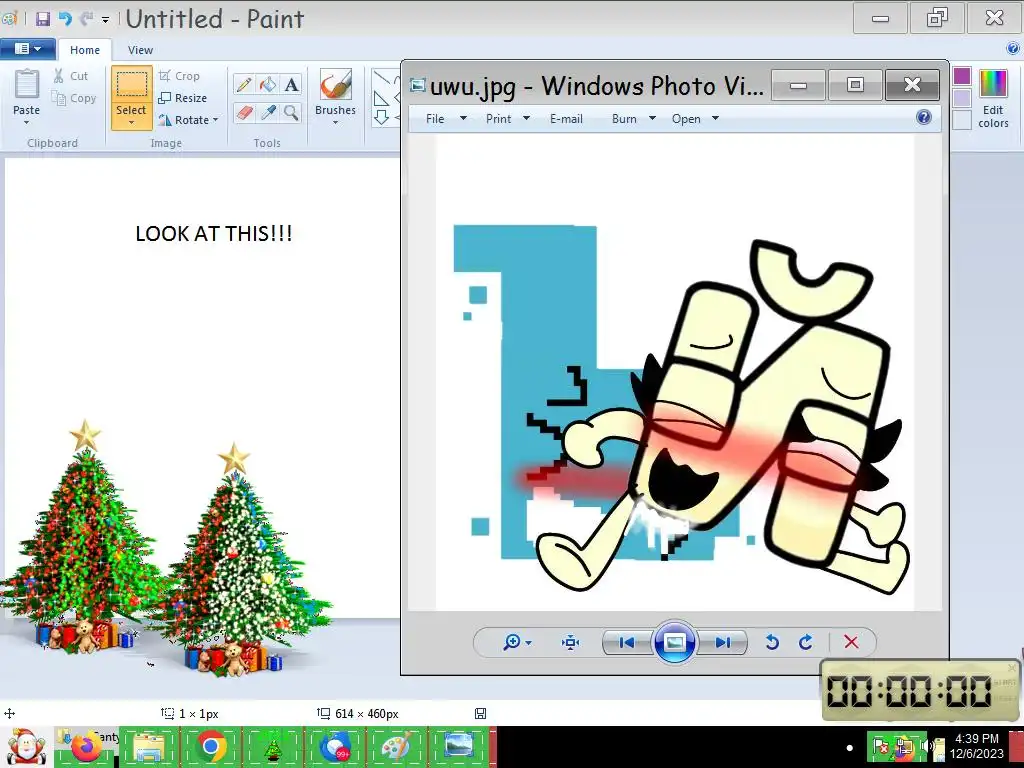Image resolution: width=1024 pixels, height=768 pixels.
Task: Undo the last action in Paint
Action: pos(65,18)
